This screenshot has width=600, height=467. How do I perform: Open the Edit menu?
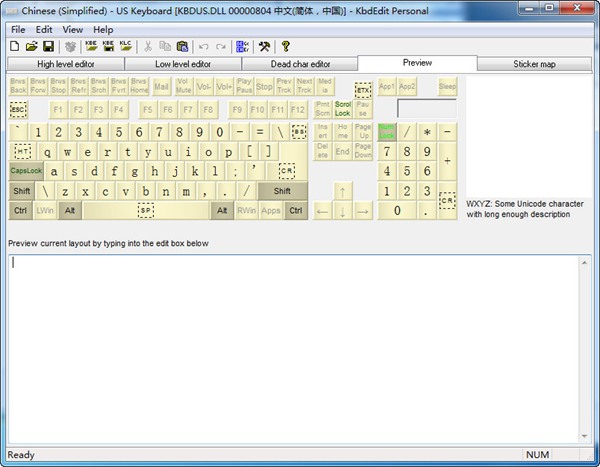point(44,29)
